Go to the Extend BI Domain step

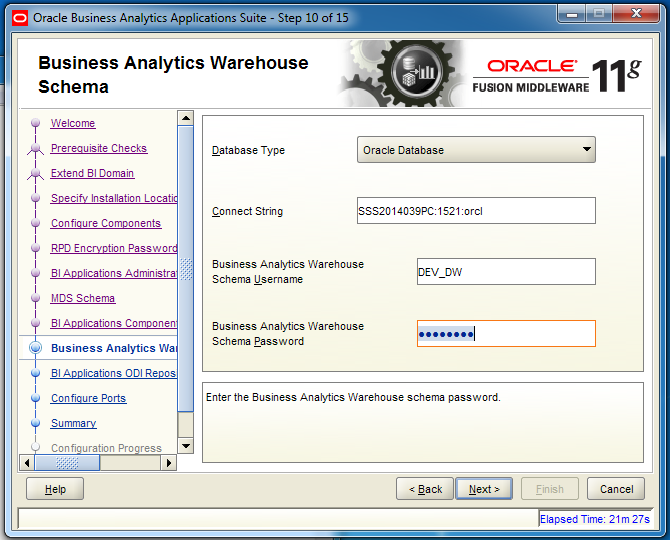(x=92, y=173)
